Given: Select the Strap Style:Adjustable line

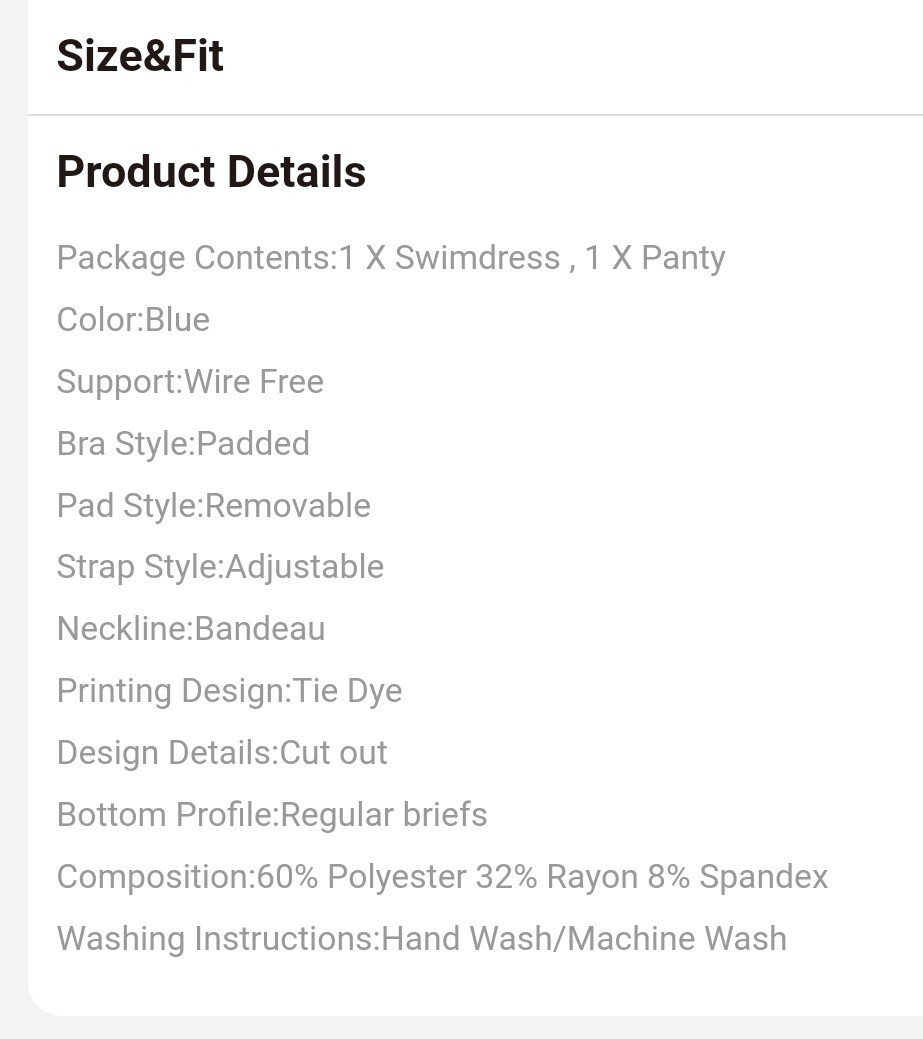Looking at the screenshot, I should tap(220, 567).
